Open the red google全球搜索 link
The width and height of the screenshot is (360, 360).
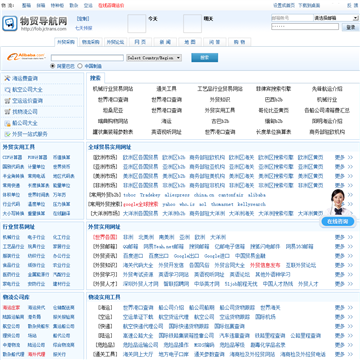(141, 204)
